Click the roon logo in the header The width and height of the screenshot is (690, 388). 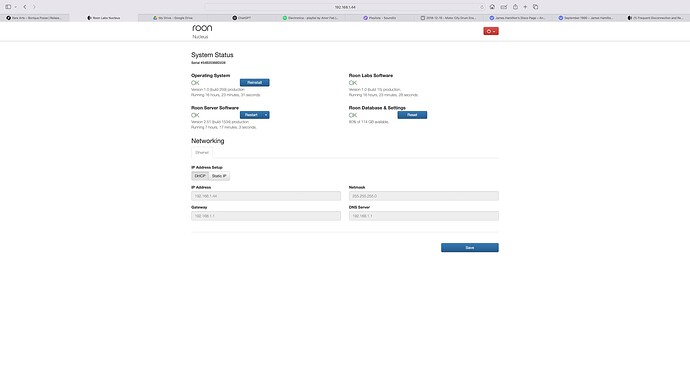(x=202, y=28)
